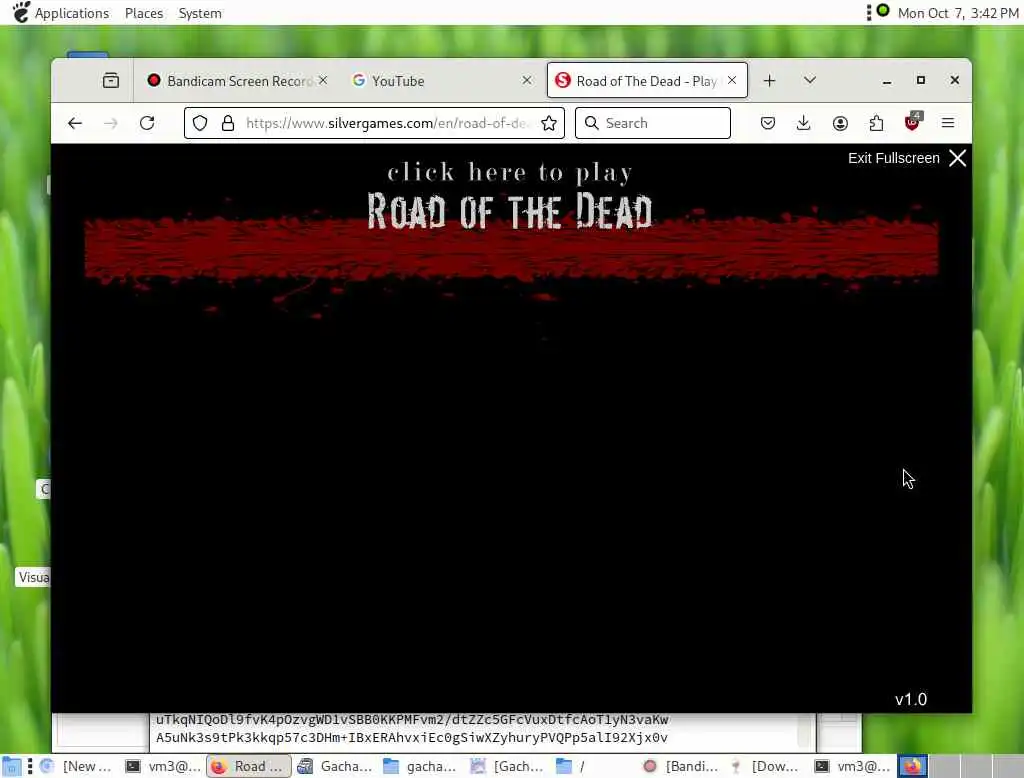Switch to [Bandi... taskbar window

(680, 766)
